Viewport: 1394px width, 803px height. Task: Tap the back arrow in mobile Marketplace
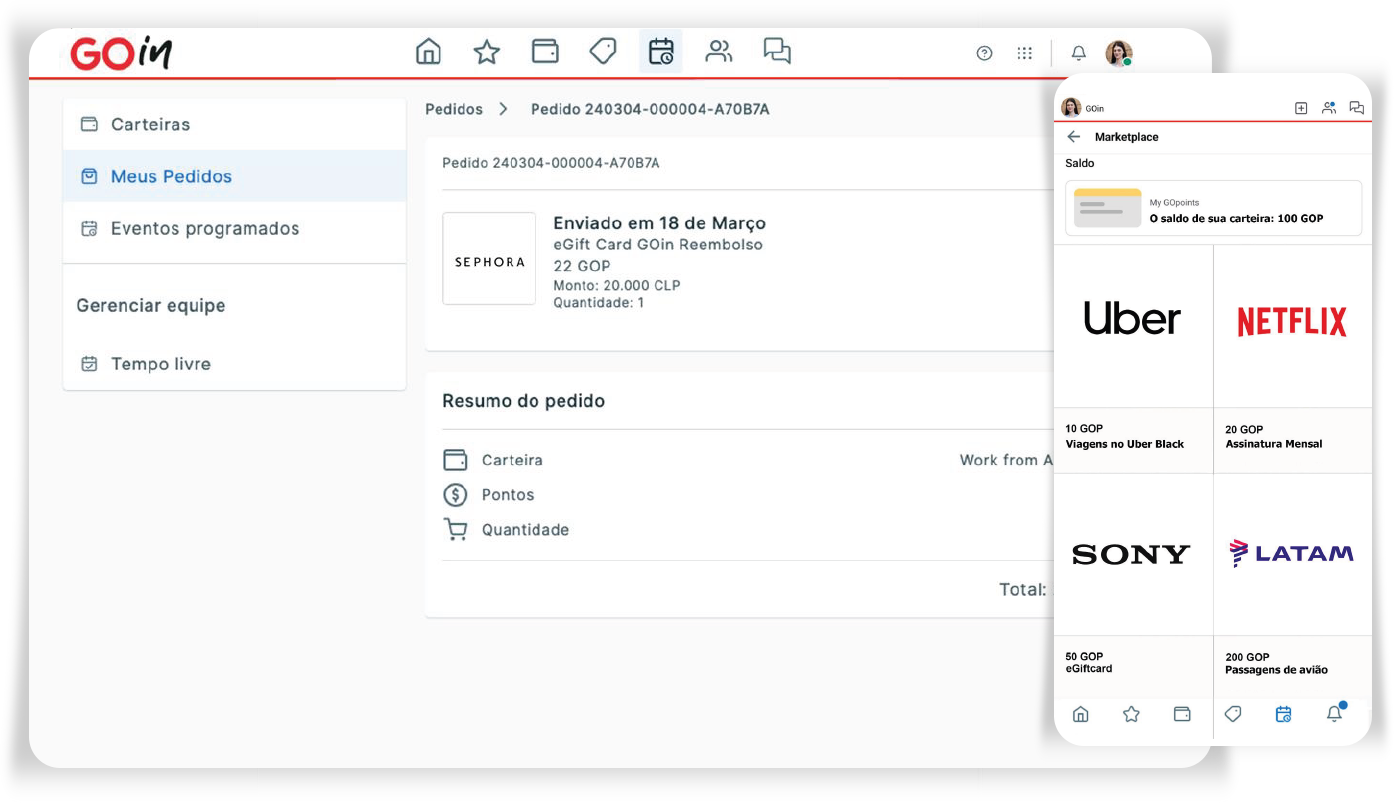(1074, 137)
